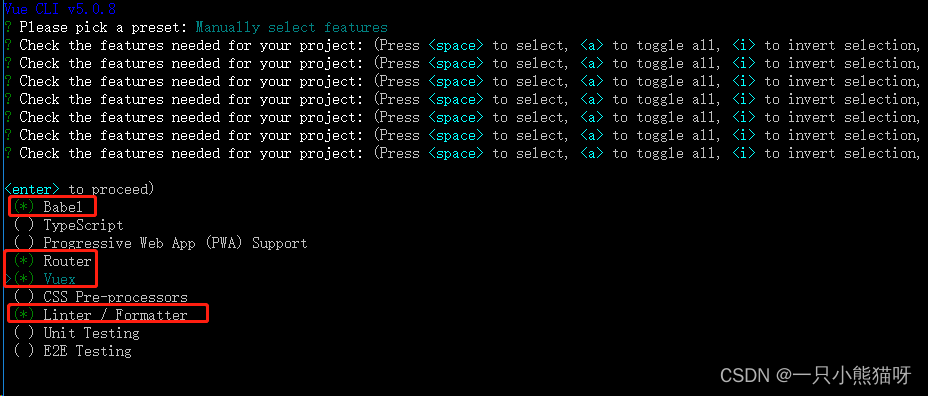The height and width of the screenshot is (396, 928).
Task: Check the TypeScript option
Action: (x=24, y=225)
